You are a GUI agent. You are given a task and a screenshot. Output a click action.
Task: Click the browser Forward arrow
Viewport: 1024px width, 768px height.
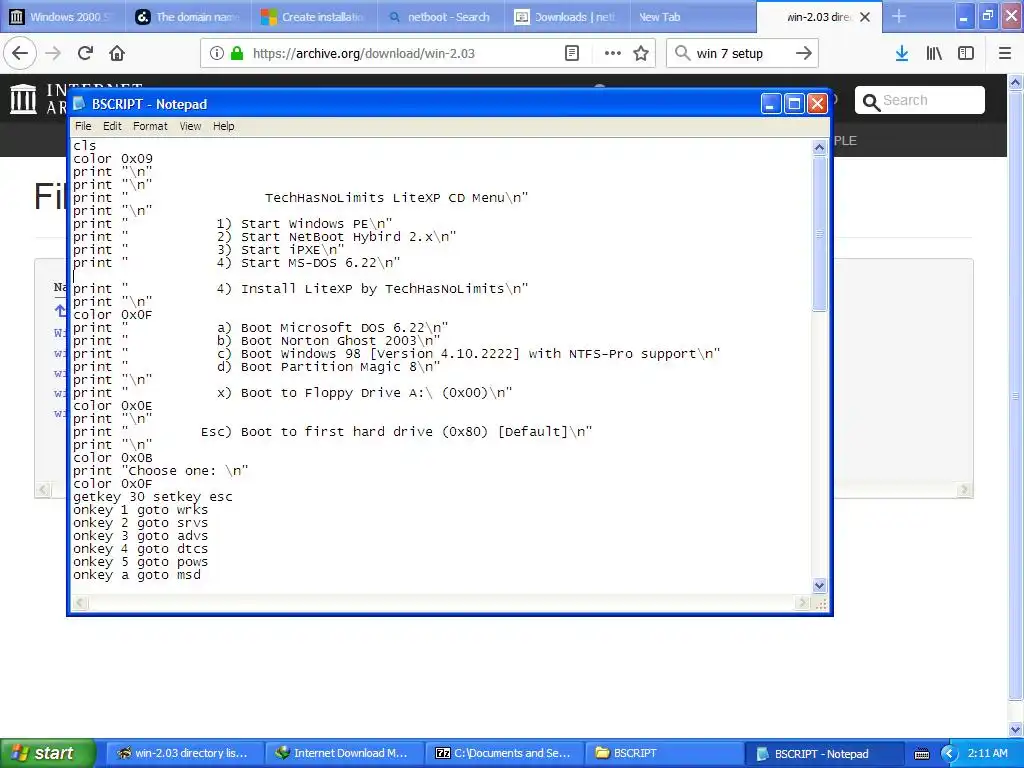coord(53,54)
